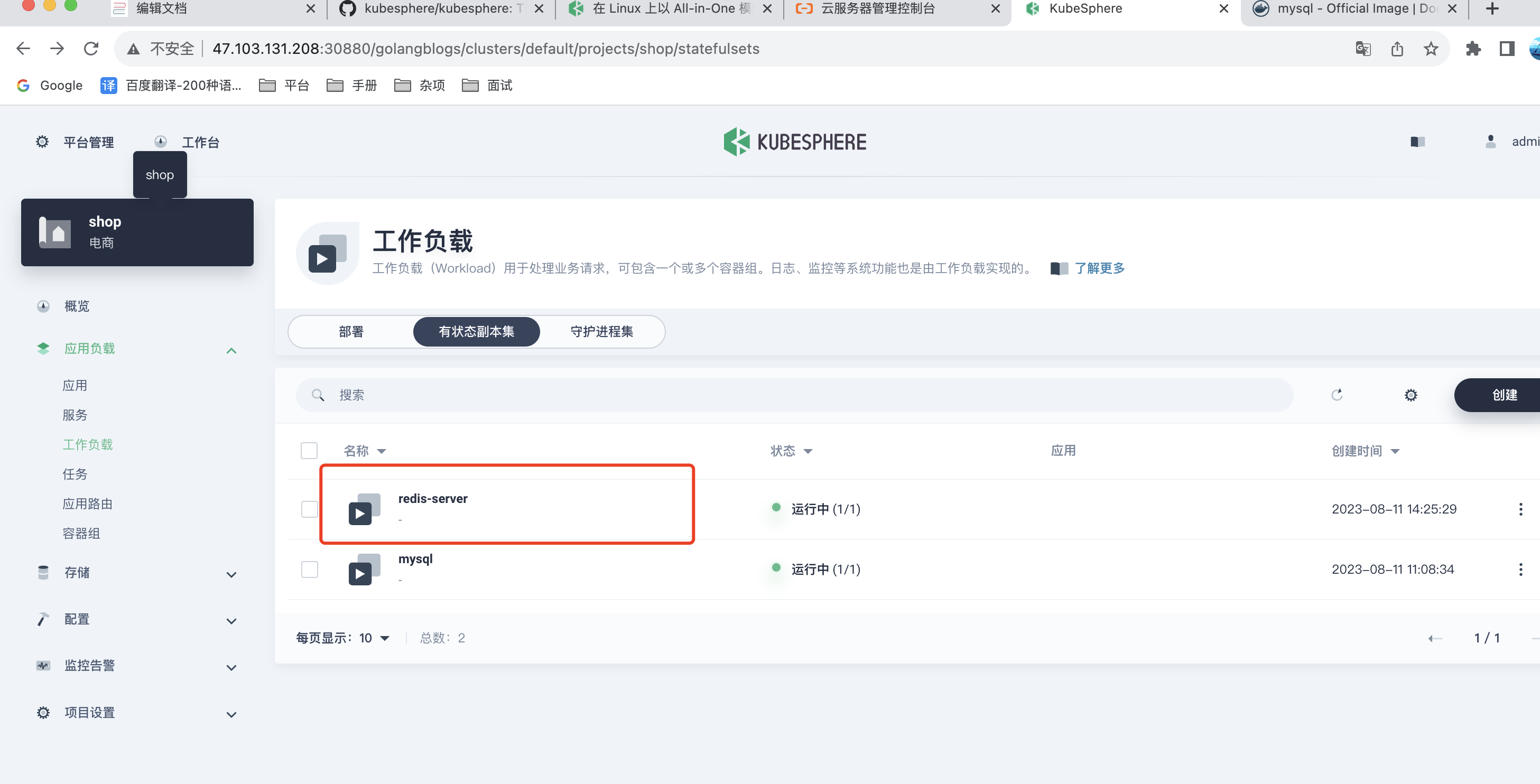Switch to the mysql Official Image tab
1540x784 pixels.
[1355, 9]
